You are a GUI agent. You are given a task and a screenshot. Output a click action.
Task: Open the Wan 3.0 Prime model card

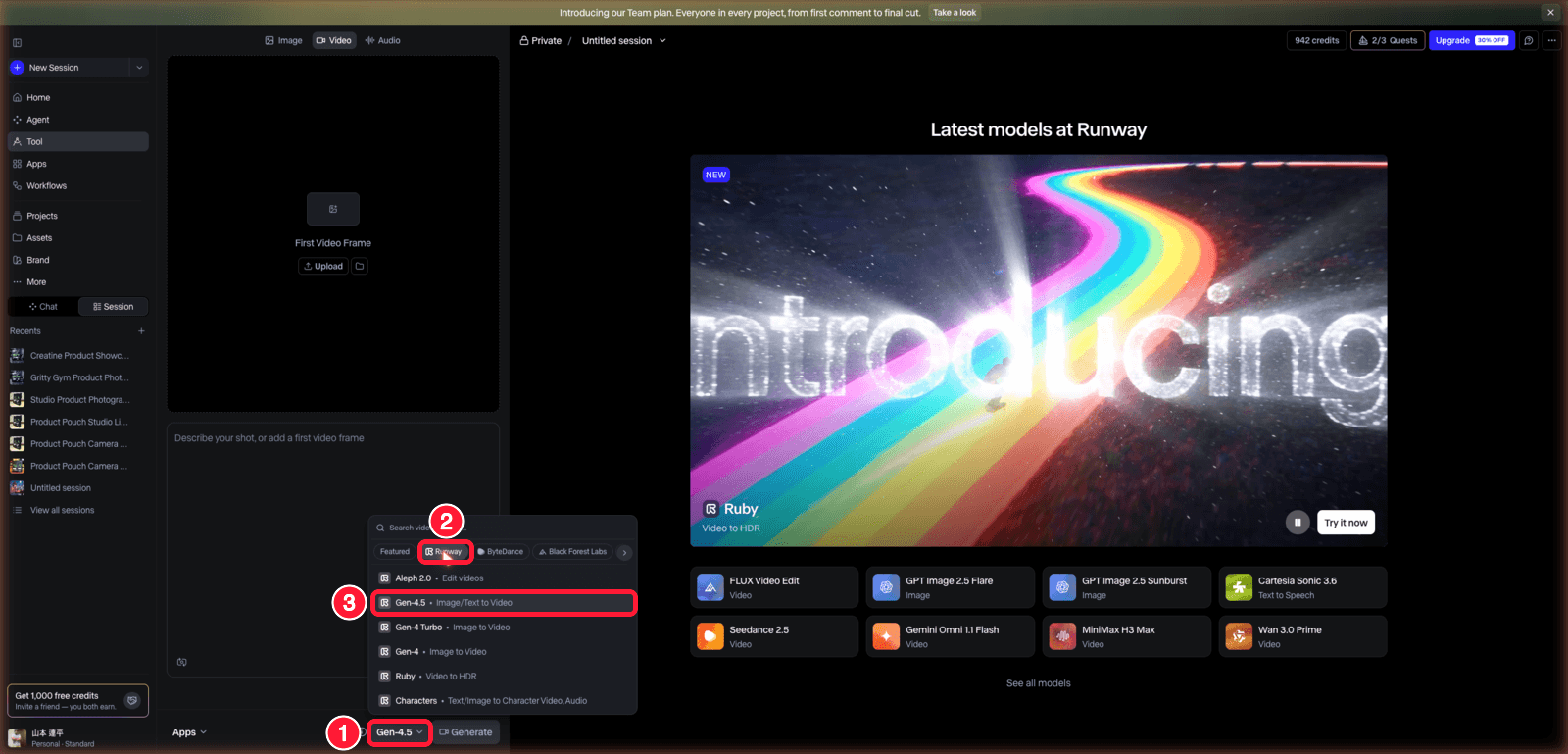[1303, 636]
